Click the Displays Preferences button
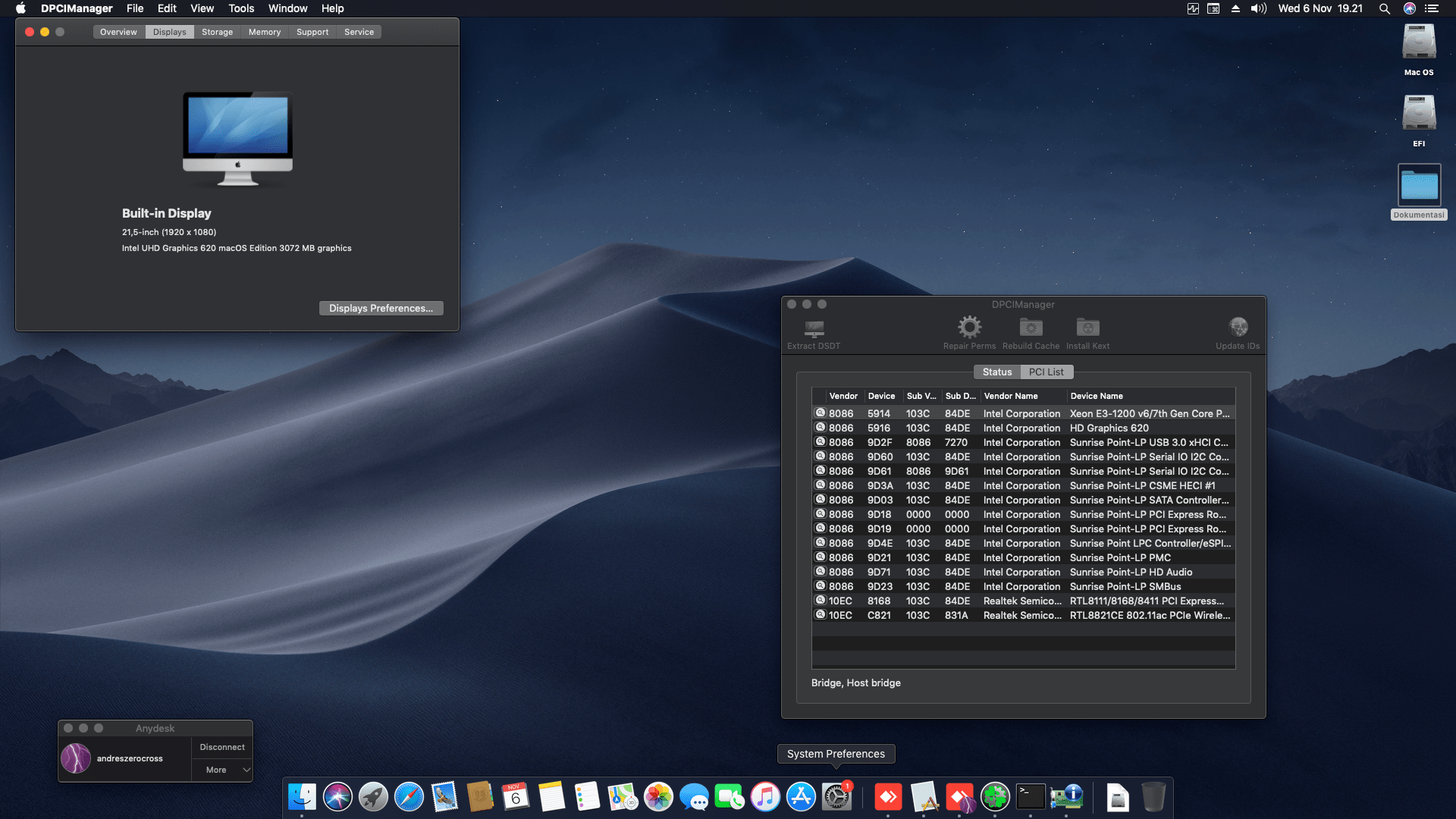 pos(381,308)
